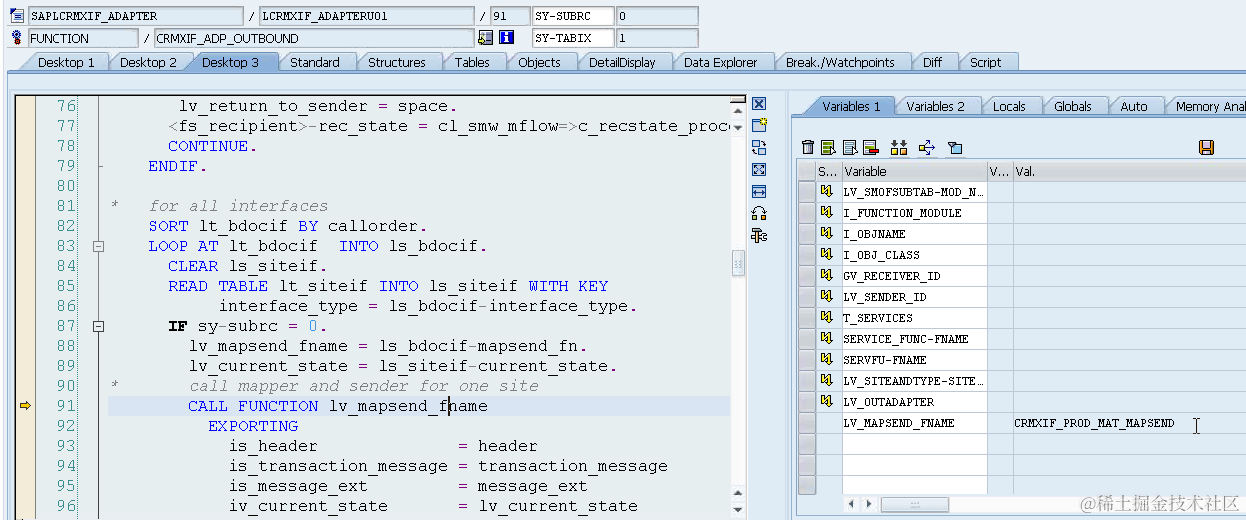Click the yellow icon beside LV_SENDER_ID
The image size is (1246, 520).
pos(827,296)
